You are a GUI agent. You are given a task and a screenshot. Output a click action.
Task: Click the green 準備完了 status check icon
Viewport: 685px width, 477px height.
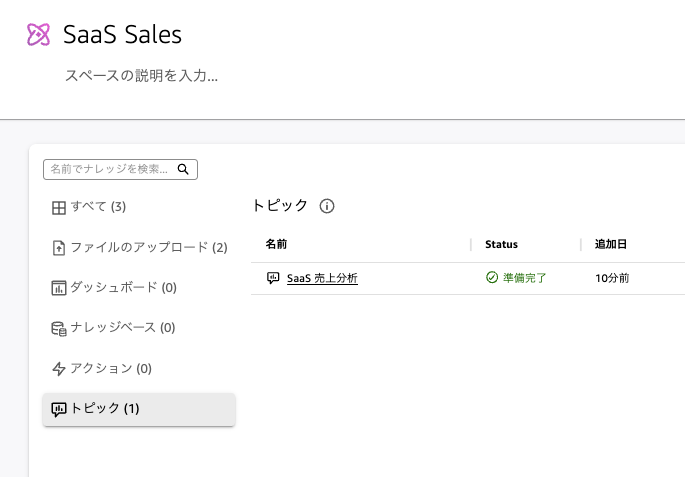point(491,278)
